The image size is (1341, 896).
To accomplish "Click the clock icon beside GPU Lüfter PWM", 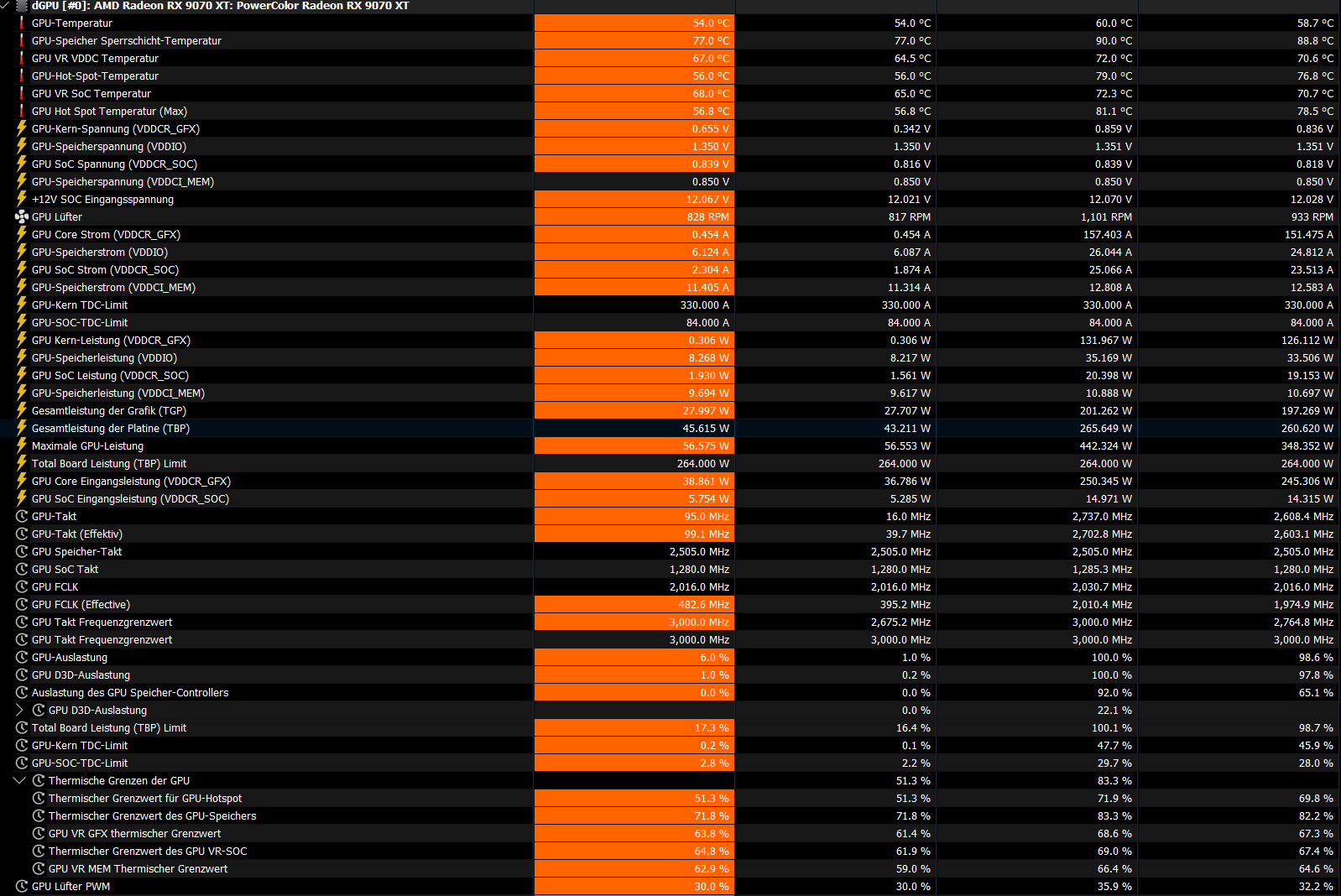I will 22,886.
